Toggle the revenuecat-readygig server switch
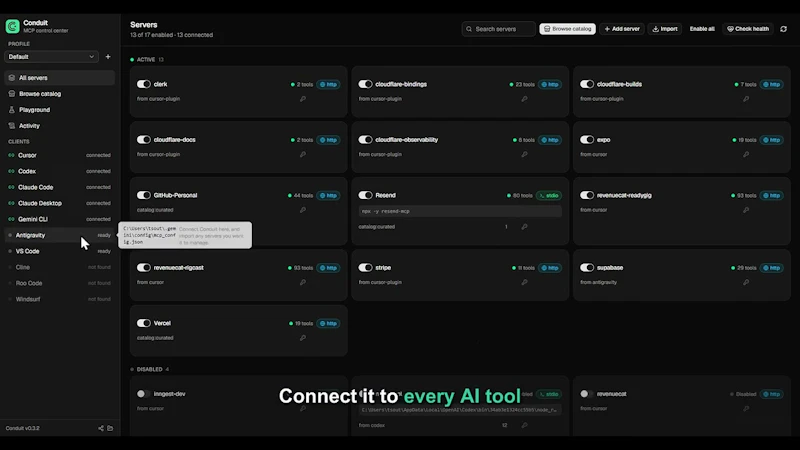800x450 pixels. 587,195
